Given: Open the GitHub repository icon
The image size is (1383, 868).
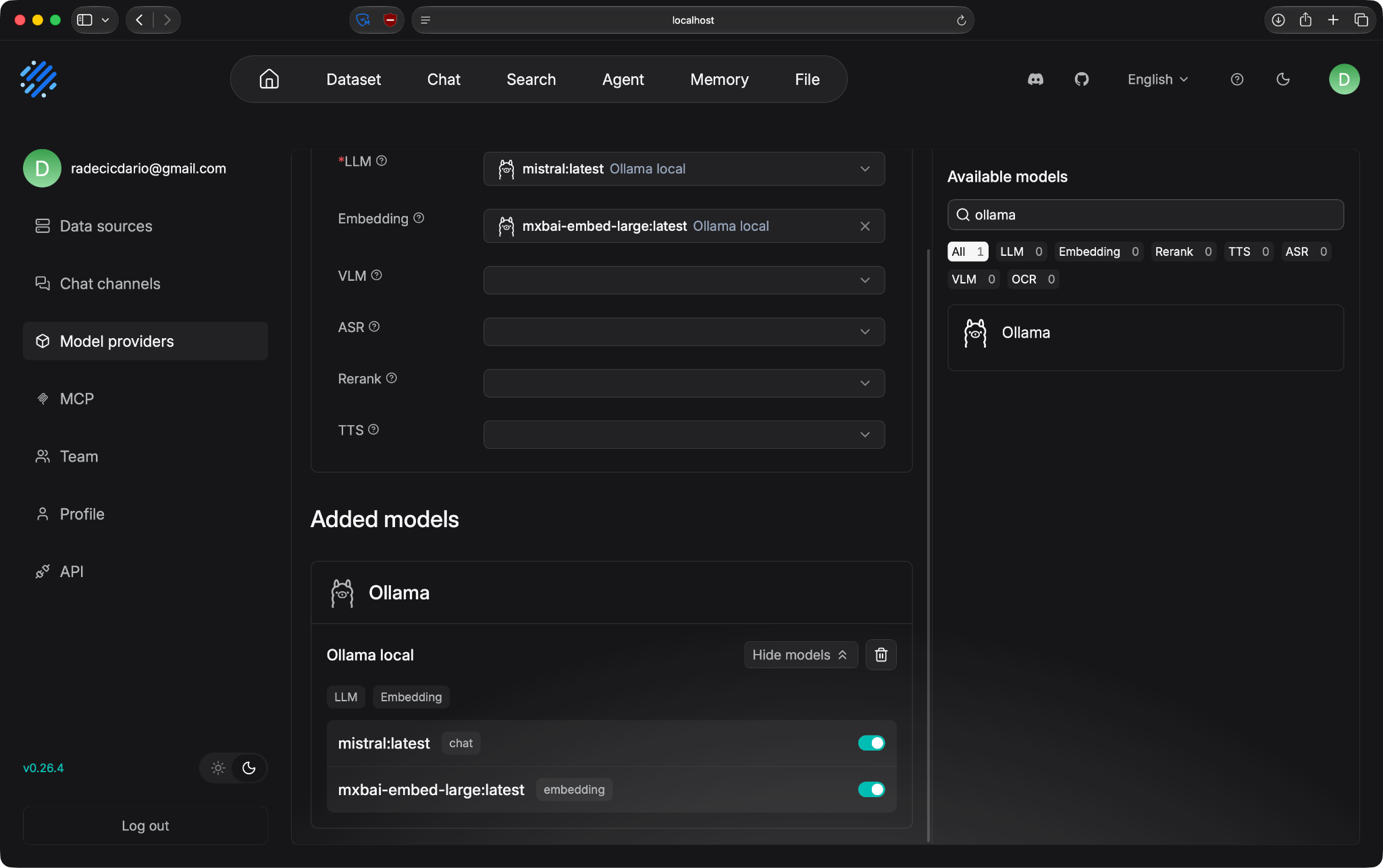Looking at the screenshot, I should tap(1082, 79).
